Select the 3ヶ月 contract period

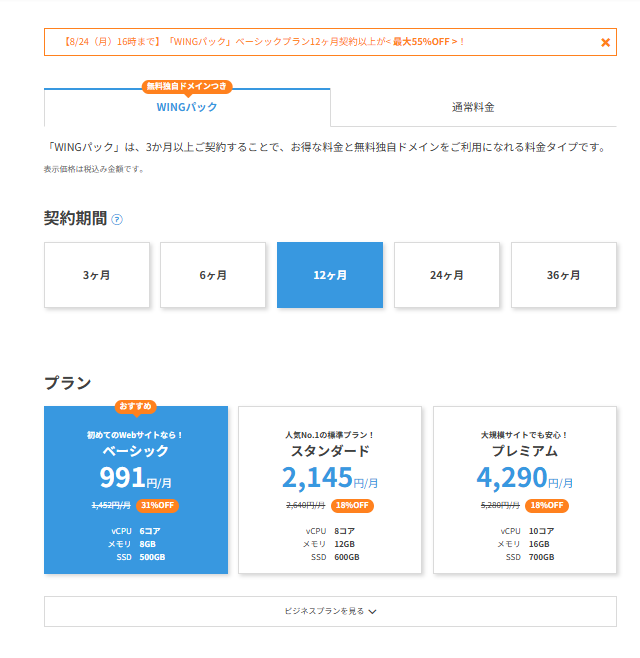(97, 275)
